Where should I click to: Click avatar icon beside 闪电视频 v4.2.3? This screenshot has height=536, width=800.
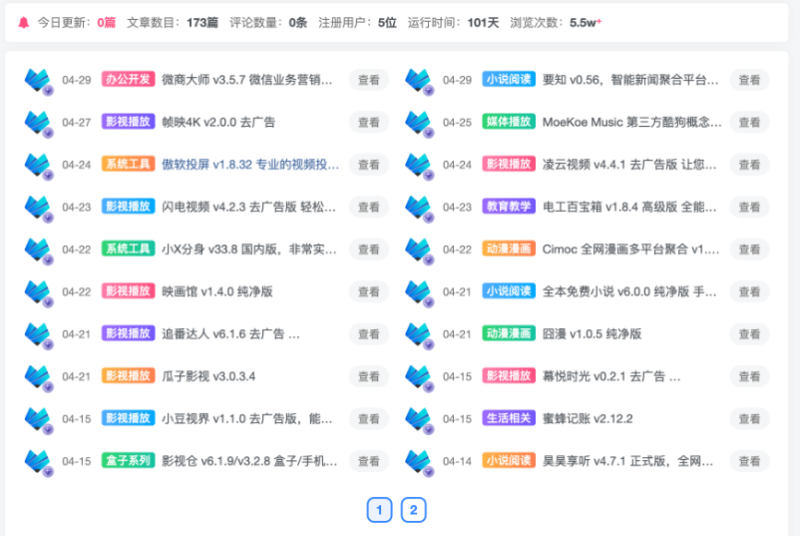[x=39, y=208]
